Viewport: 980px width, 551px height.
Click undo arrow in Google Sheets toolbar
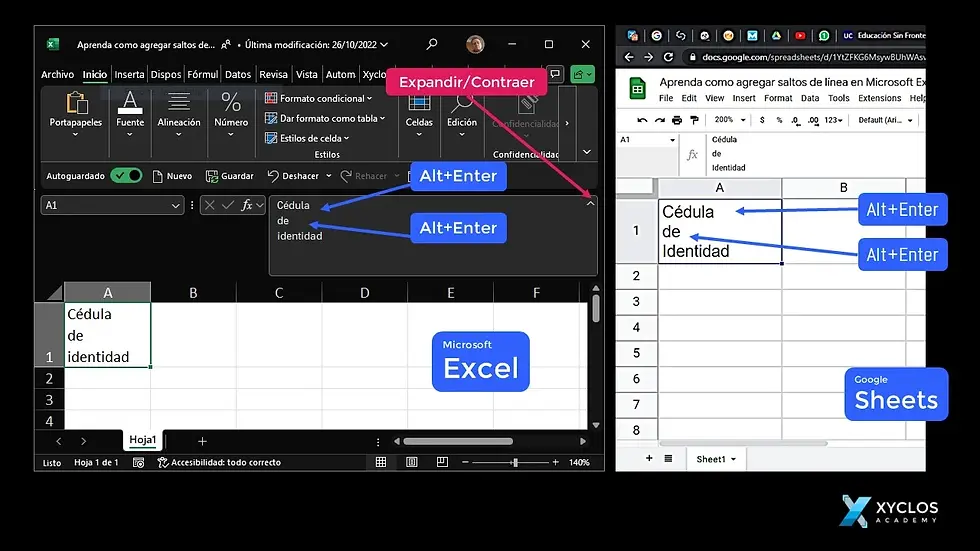[642, 120]
